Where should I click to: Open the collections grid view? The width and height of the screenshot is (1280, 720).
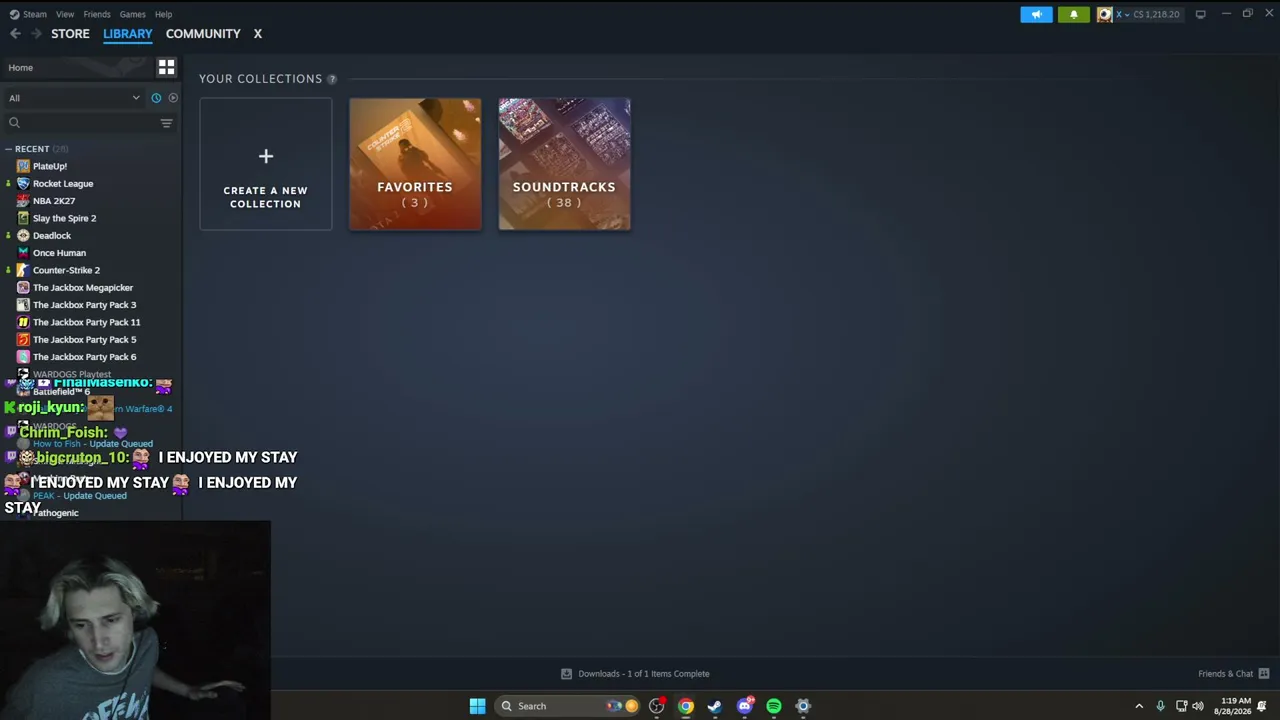(x=167, y=68)
